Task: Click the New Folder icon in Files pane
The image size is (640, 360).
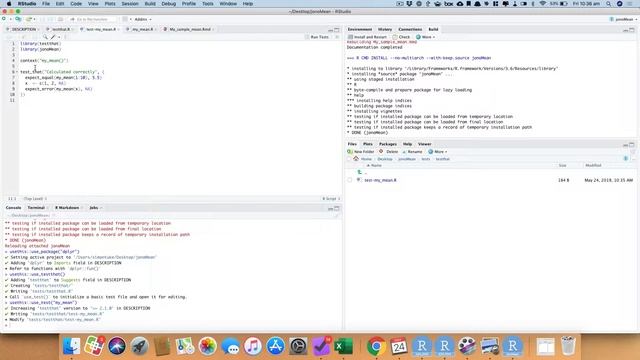Action: pos(350,151)
